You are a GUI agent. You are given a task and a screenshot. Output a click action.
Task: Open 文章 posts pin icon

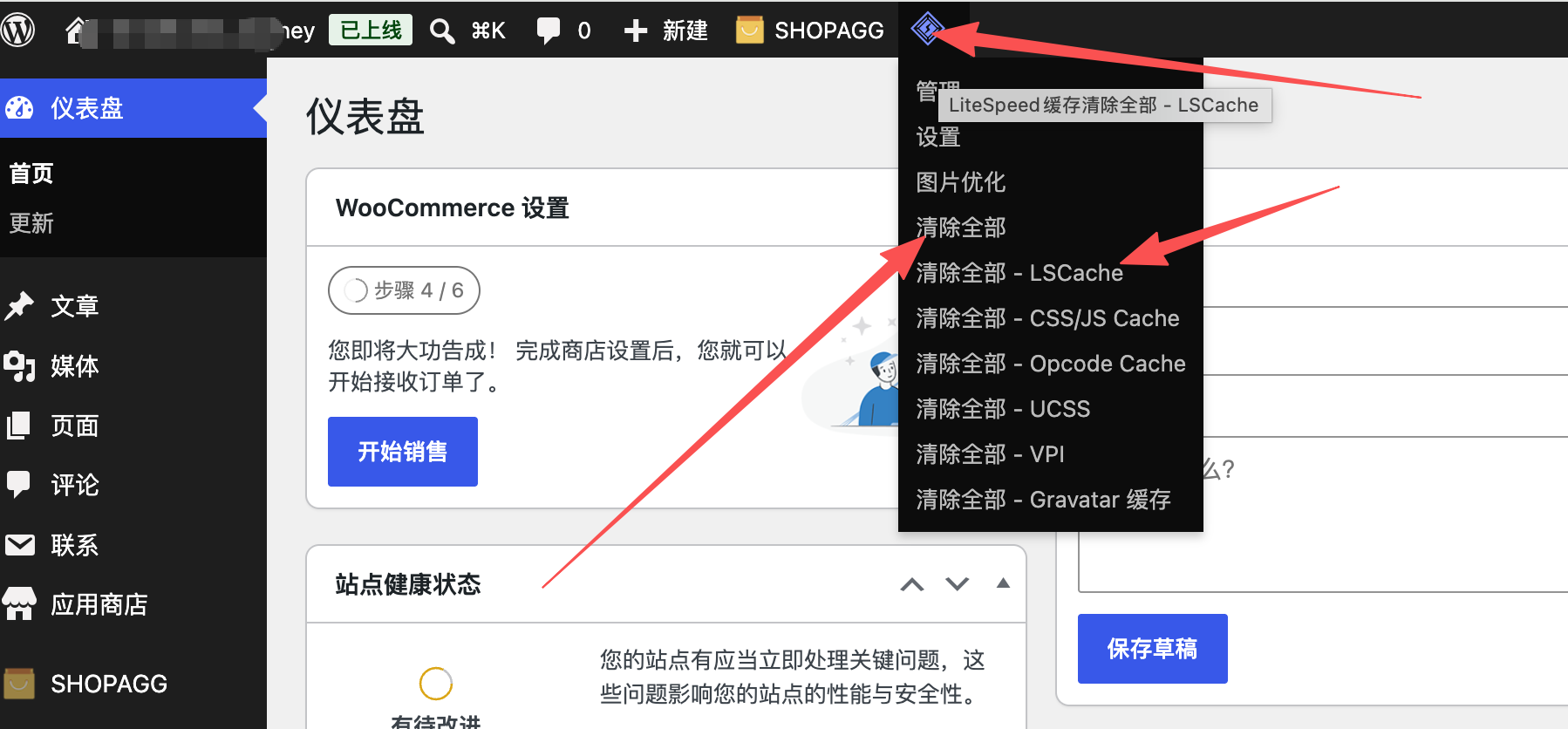click(x=19, y=306)
